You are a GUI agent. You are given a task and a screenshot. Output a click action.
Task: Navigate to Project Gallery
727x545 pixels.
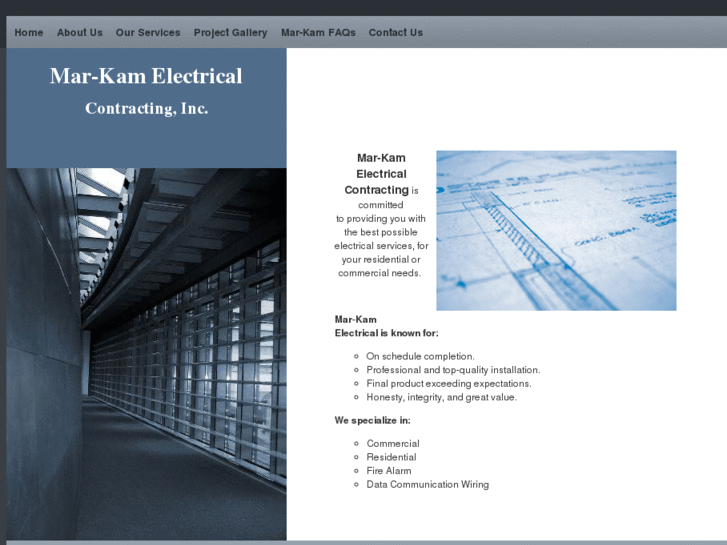pyautogui.click(x=230, y=32)
